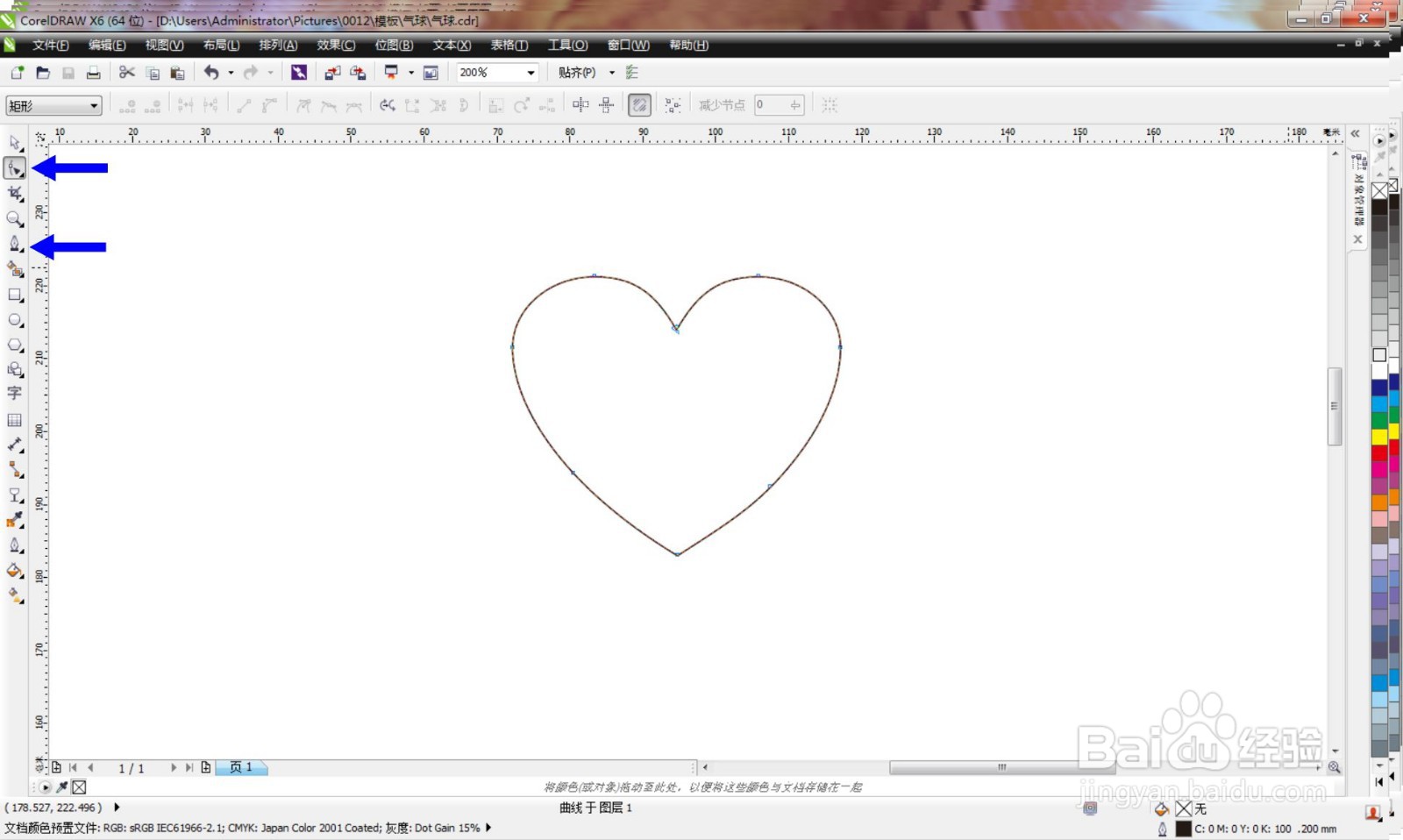Screen dimensions: 1403x840
Task: Go to next page arrow
Action: pyautogui.click(x=174, y=767)
